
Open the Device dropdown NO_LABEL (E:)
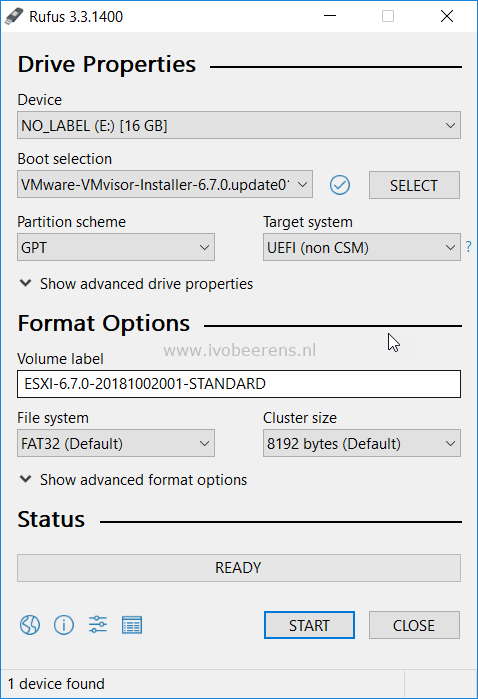coord(239,125)
